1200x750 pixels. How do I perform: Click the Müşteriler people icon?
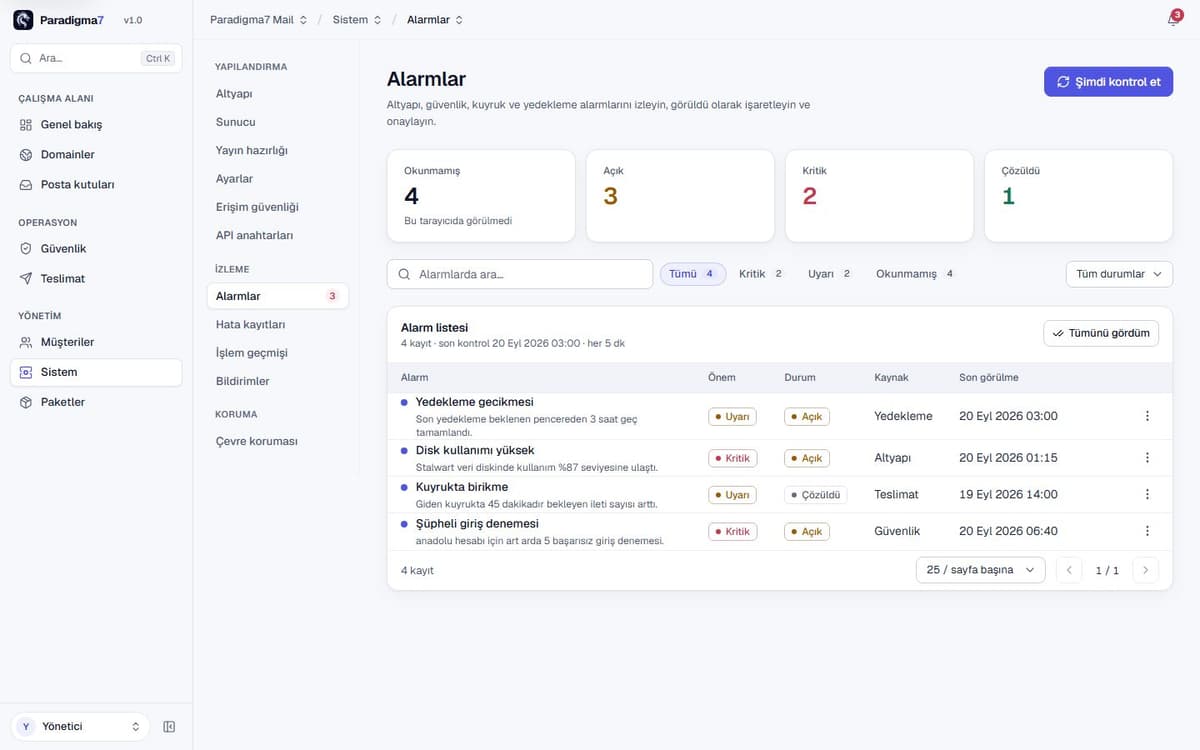26,342
